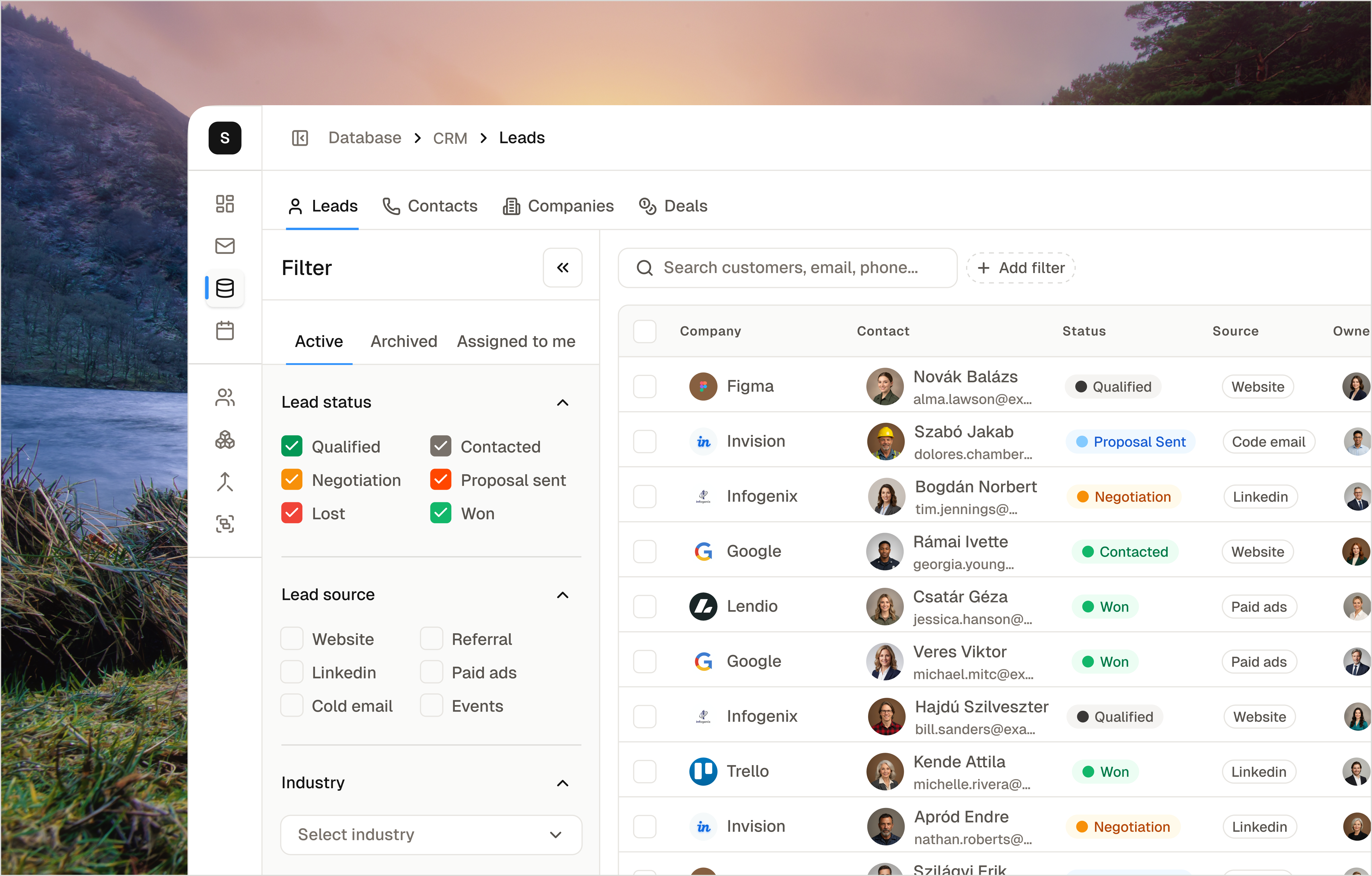The image size is (1372, 876).
Task: Open the stacked cubes icon in sidebar
Action: coord(224,439)
